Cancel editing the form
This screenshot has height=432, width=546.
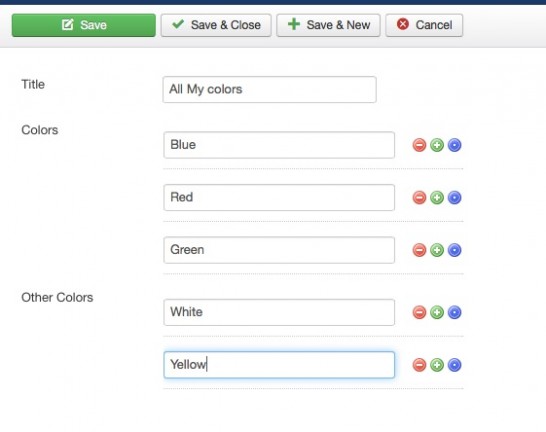pyautogui.click(x=424, y=25)
